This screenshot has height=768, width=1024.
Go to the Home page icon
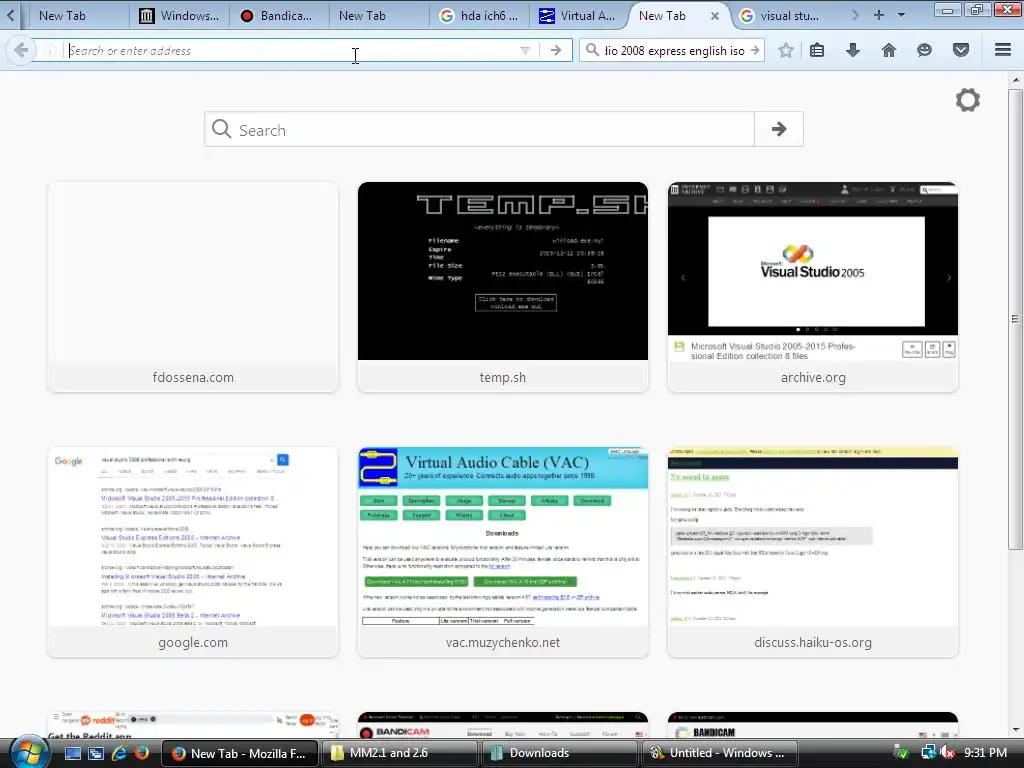coord(889,50)
